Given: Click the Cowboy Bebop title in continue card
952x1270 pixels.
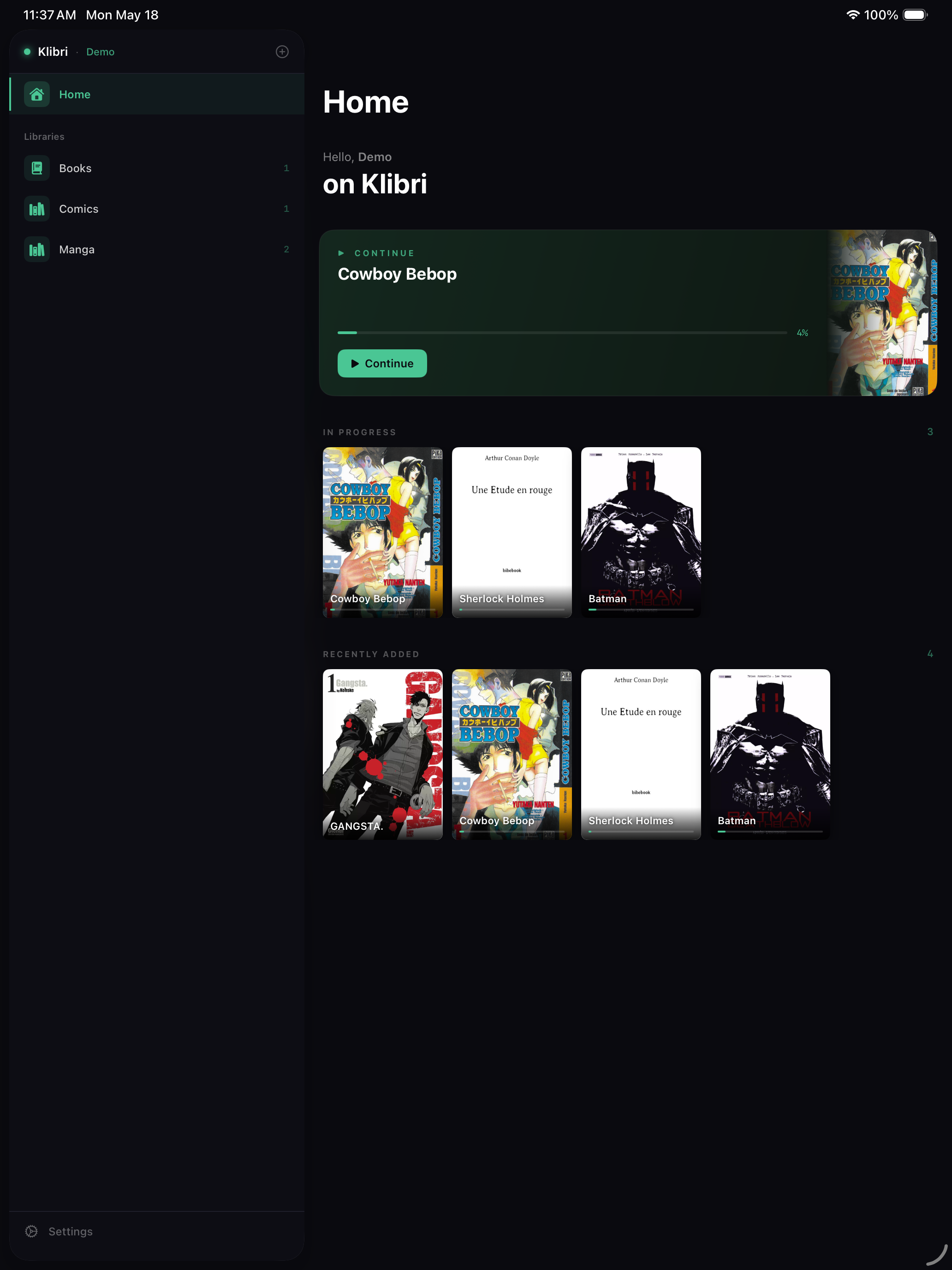Looking at the screenshot, I should (397, 274).
